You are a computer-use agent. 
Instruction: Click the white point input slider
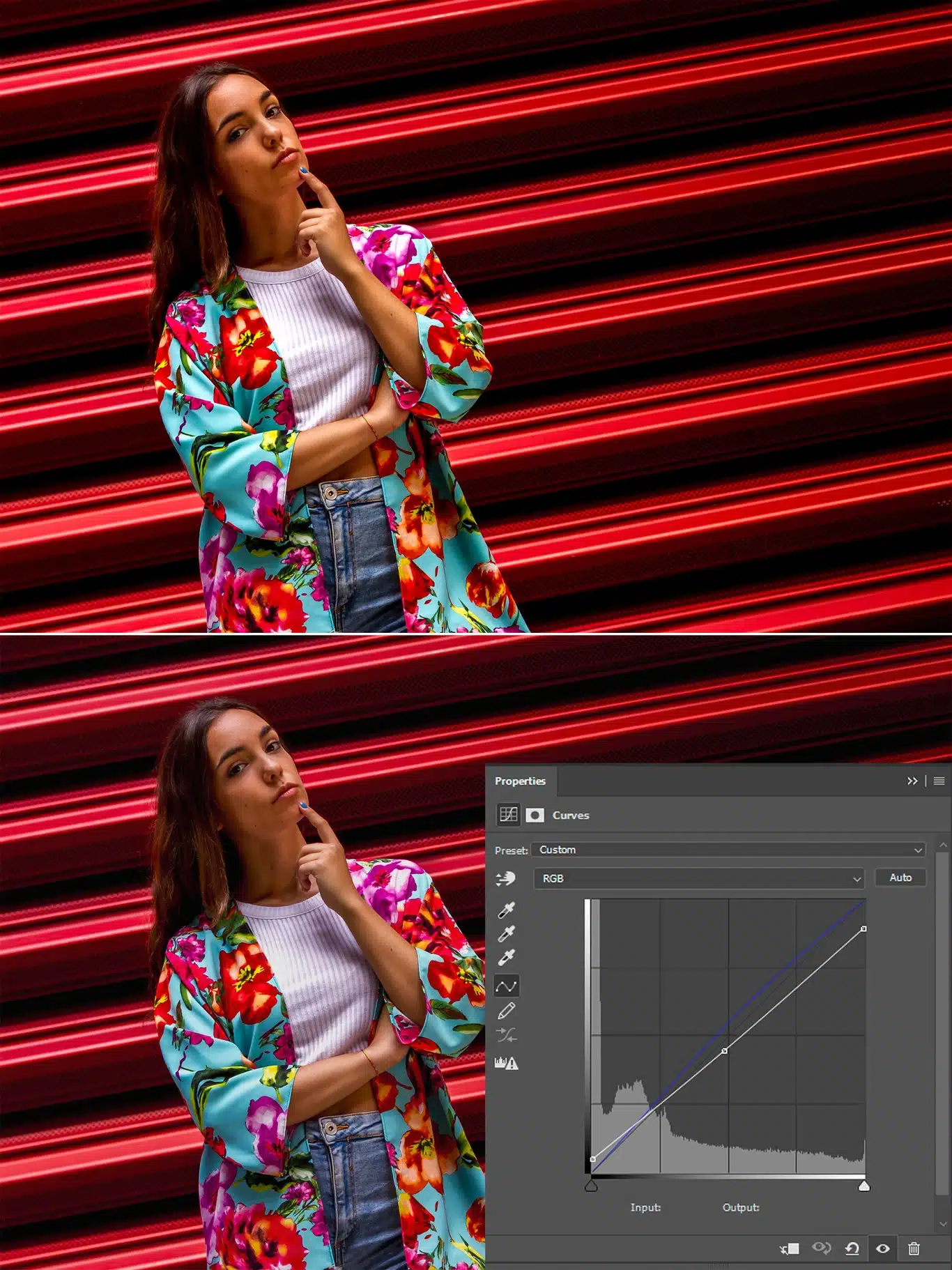click(x=863, y=1185)
